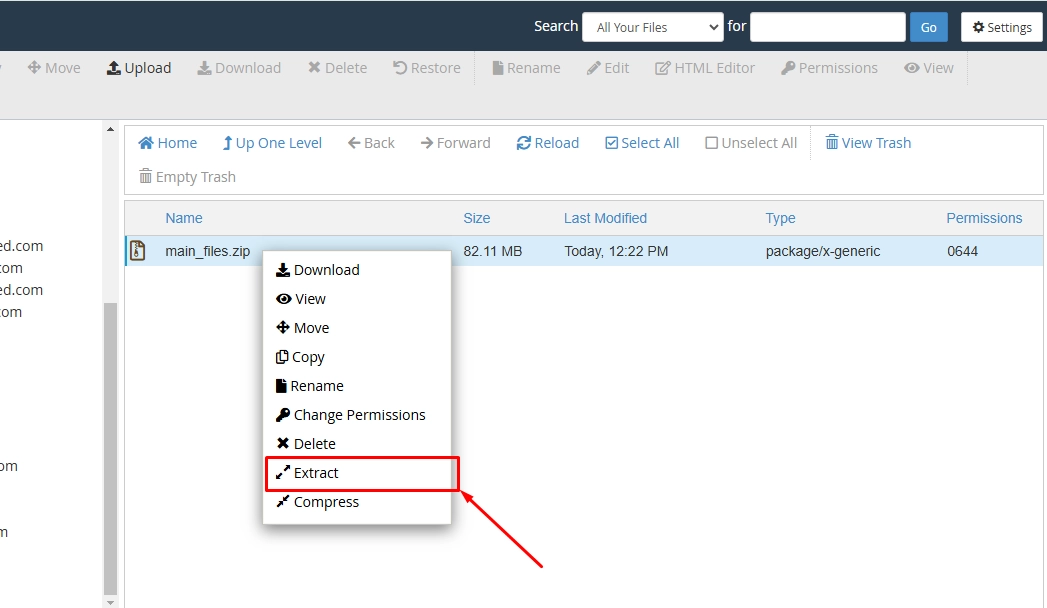
Task: Click the sidebar scrollbar thumb
Action: coord(110,448)
